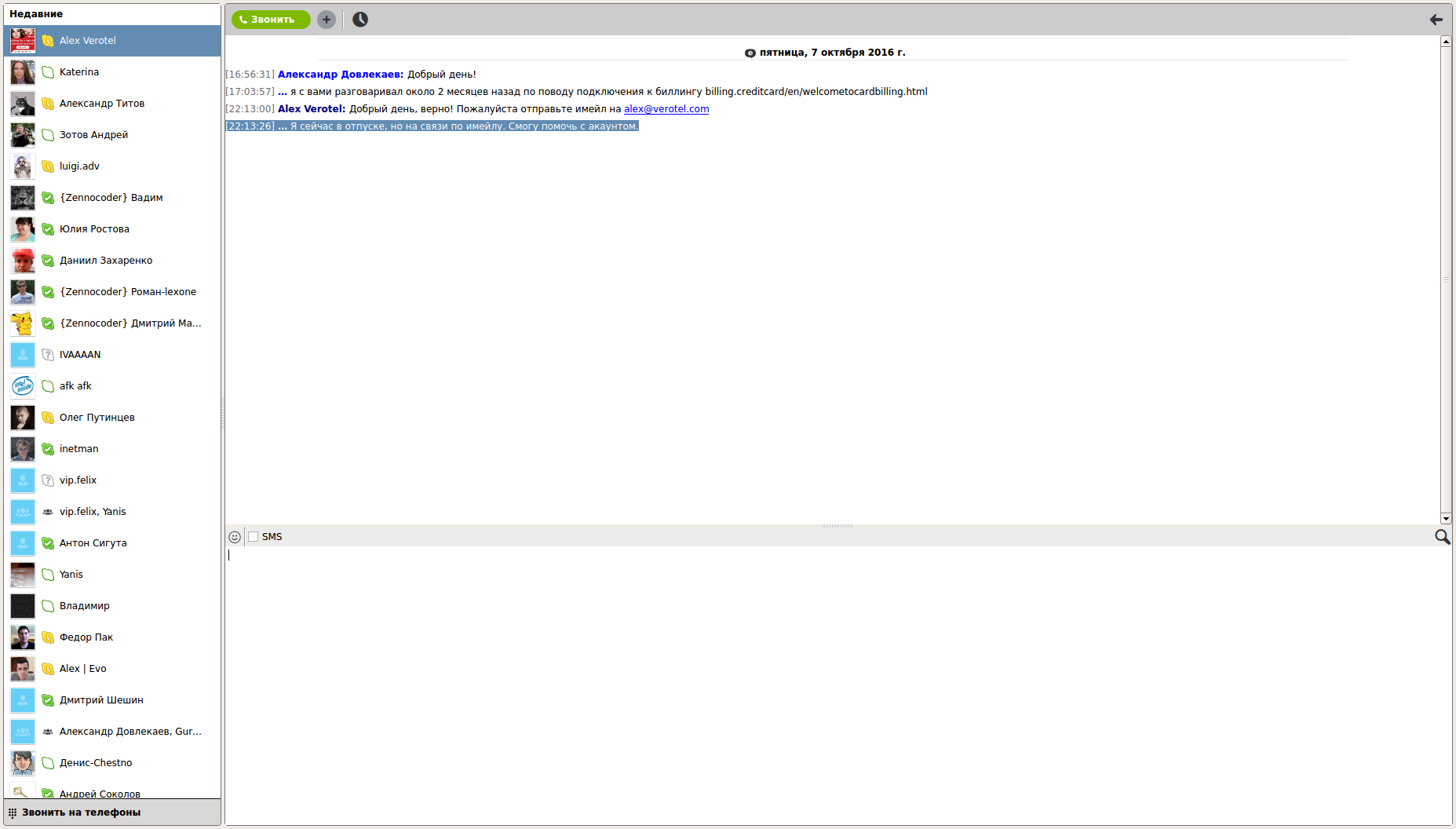This screenshot has width=1456, height=829.
Task: Click the green Звонить call button
Action: point(271,20)
